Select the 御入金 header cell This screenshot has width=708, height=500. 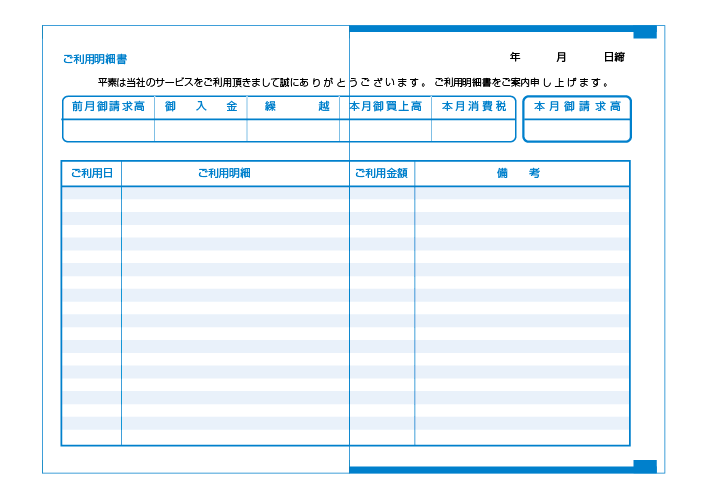pyautogui.click(x=200, y=106)
